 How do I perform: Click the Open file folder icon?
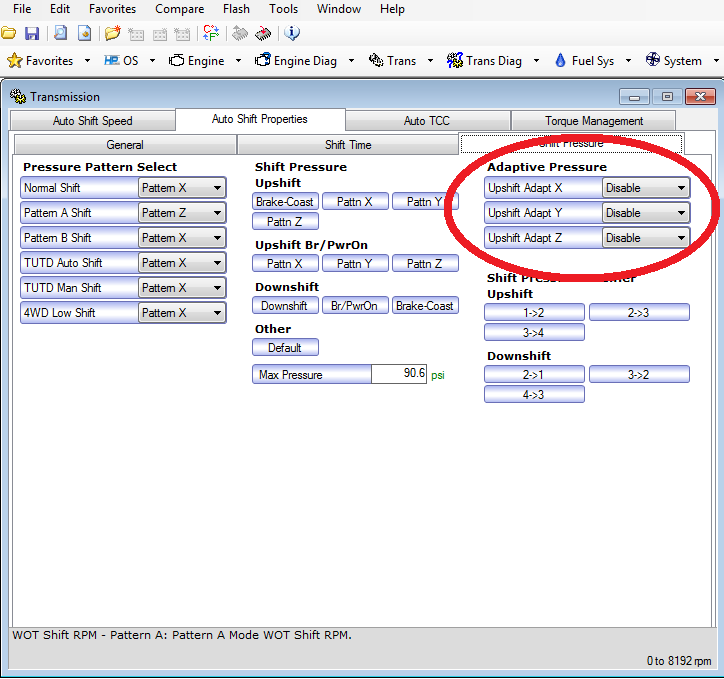coord(8,33)
